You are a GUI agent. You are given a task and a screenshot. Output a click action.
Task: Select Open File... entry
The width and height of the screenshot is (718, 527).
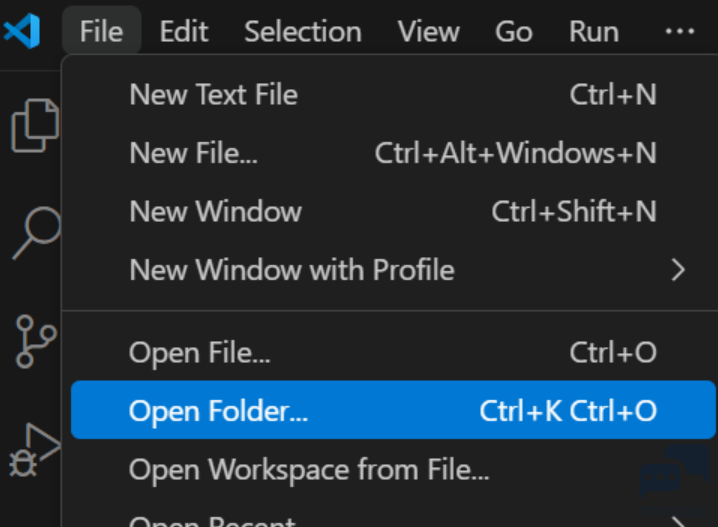coord(393,353)
